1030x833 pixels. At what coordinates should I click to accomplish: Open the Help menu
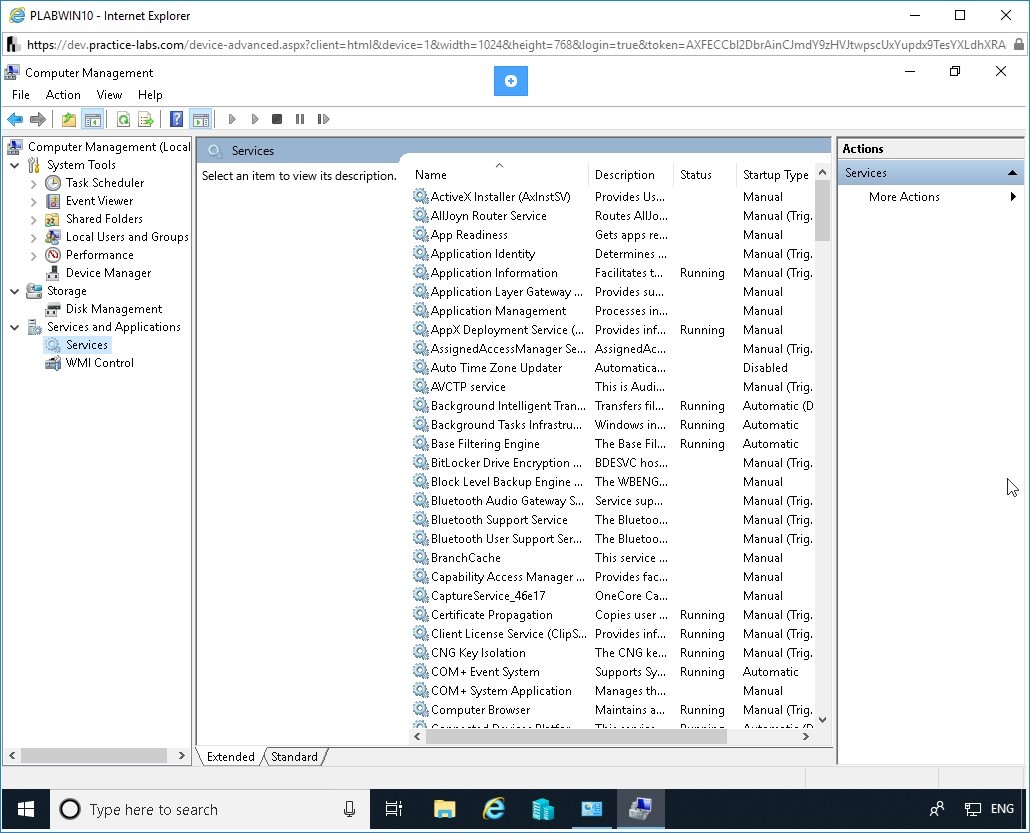[150, 95]
